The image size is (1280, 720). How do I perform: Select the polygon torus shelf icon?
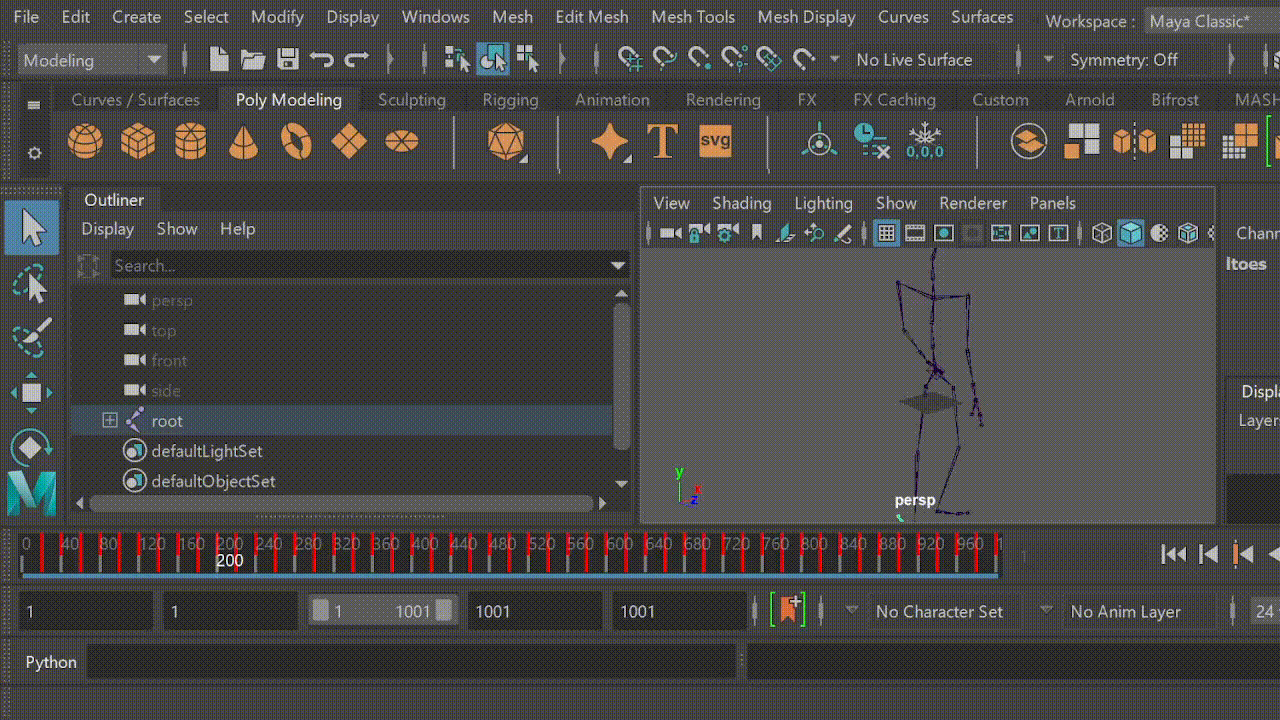click(x=296, y=141)
